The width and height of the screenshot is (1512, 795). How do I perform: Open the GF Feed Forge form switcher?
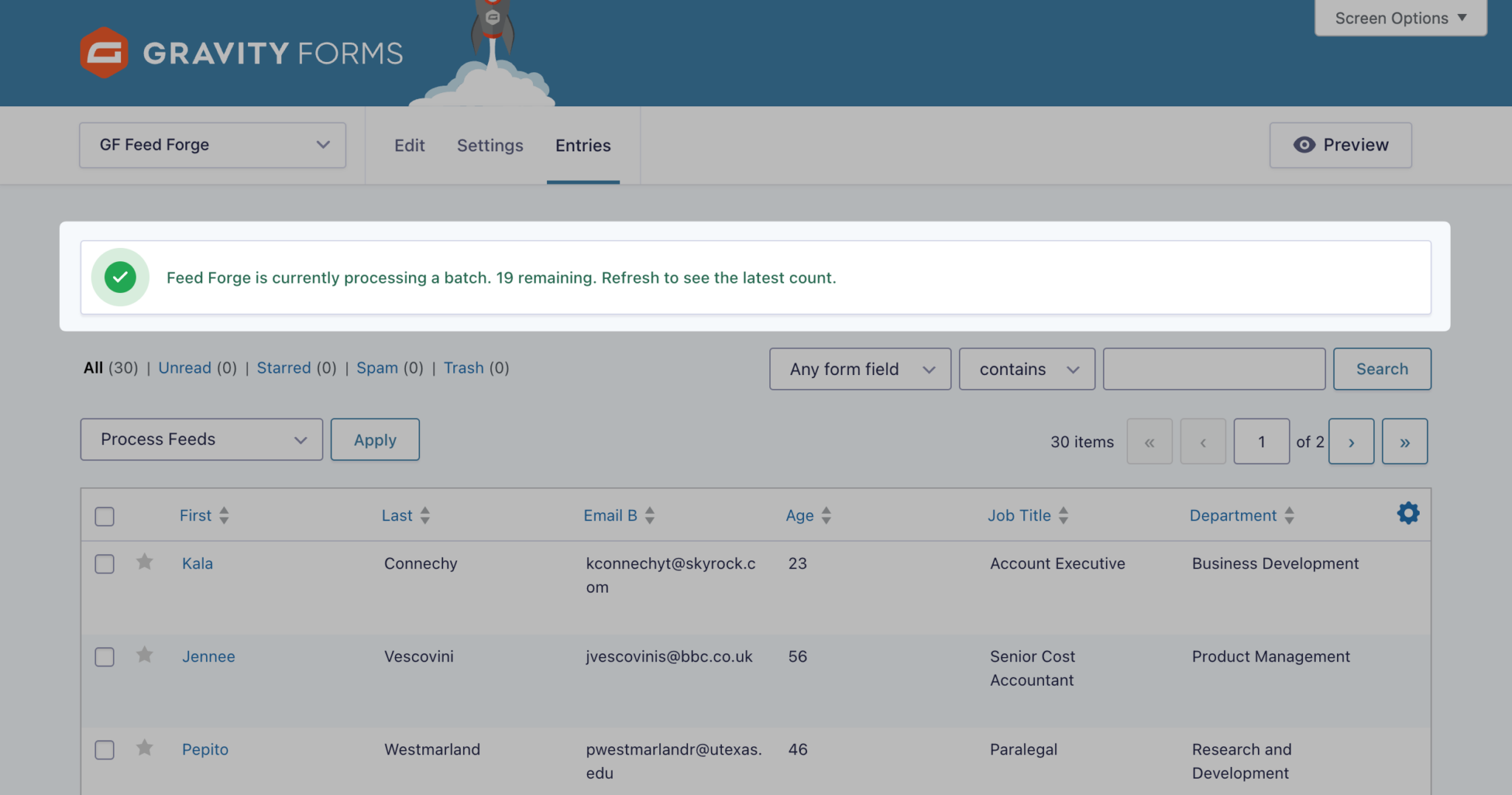(213, 145)
